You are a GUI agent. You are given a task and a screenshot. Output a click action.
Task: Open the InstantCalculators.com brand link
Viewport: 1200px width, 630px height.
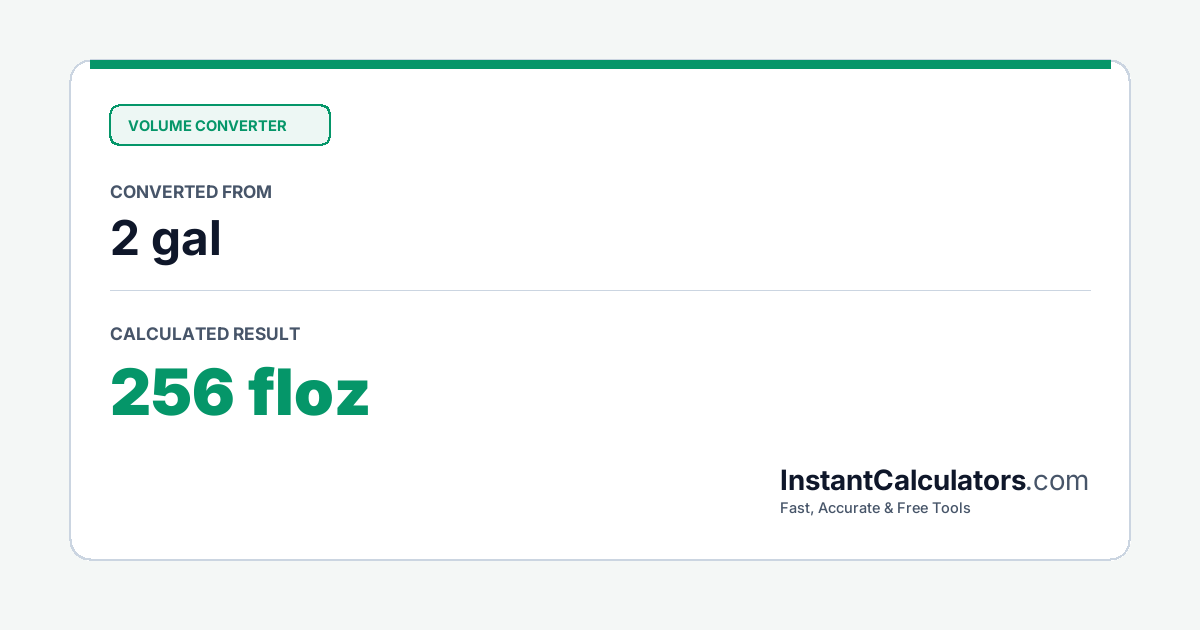pos(934,481)
